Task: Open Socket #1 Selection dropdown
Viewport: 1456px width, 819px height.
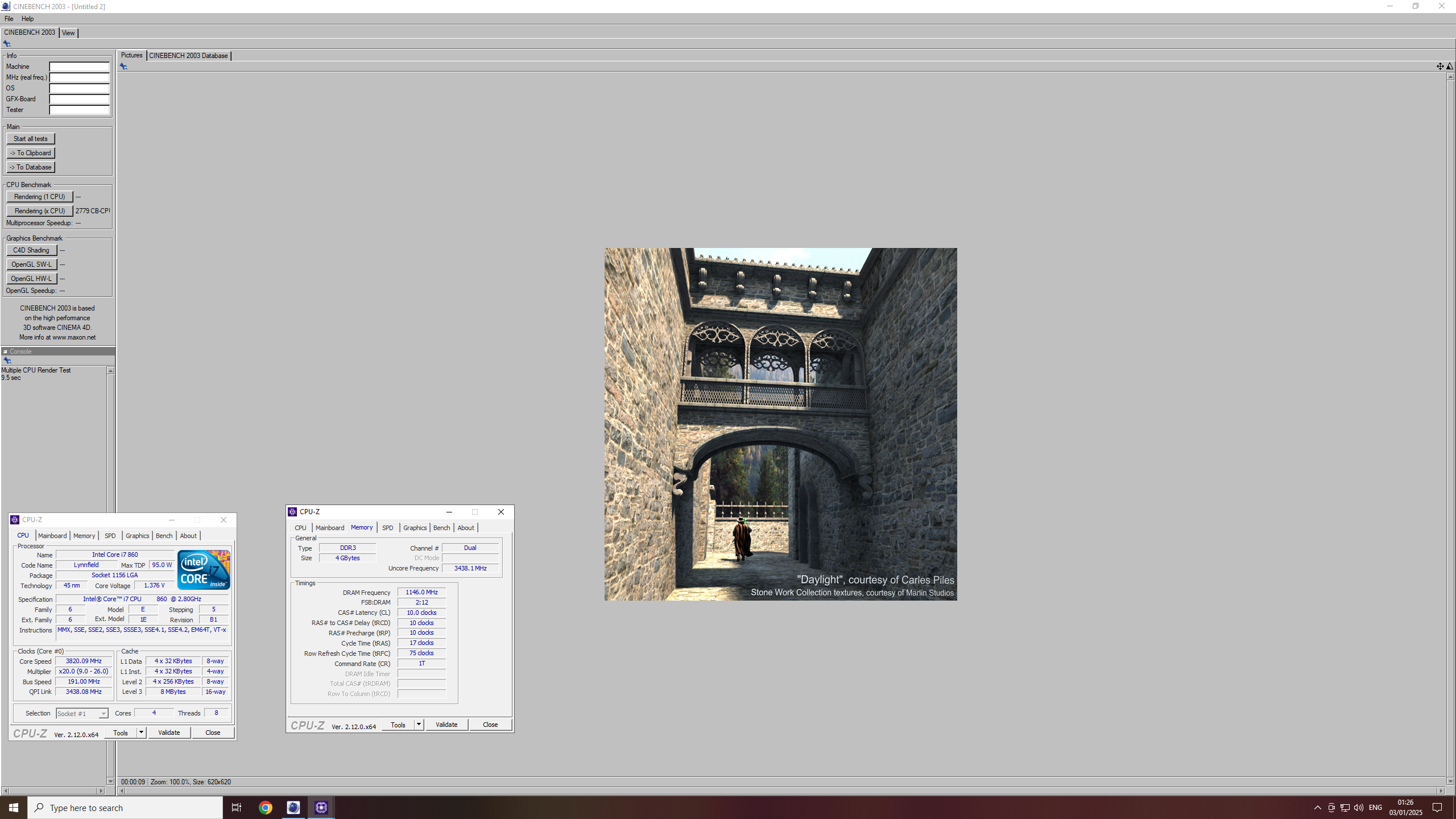Action: tap(82, 713)
